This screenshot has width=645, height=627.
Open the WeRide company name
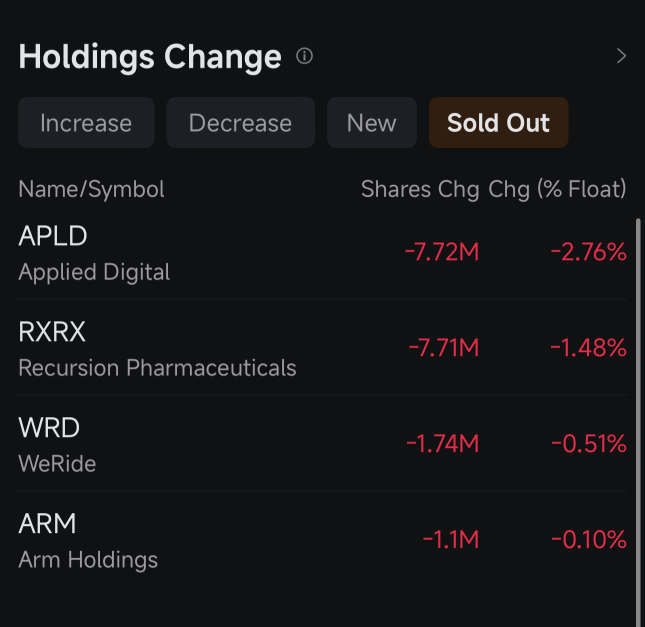point(57,464)
